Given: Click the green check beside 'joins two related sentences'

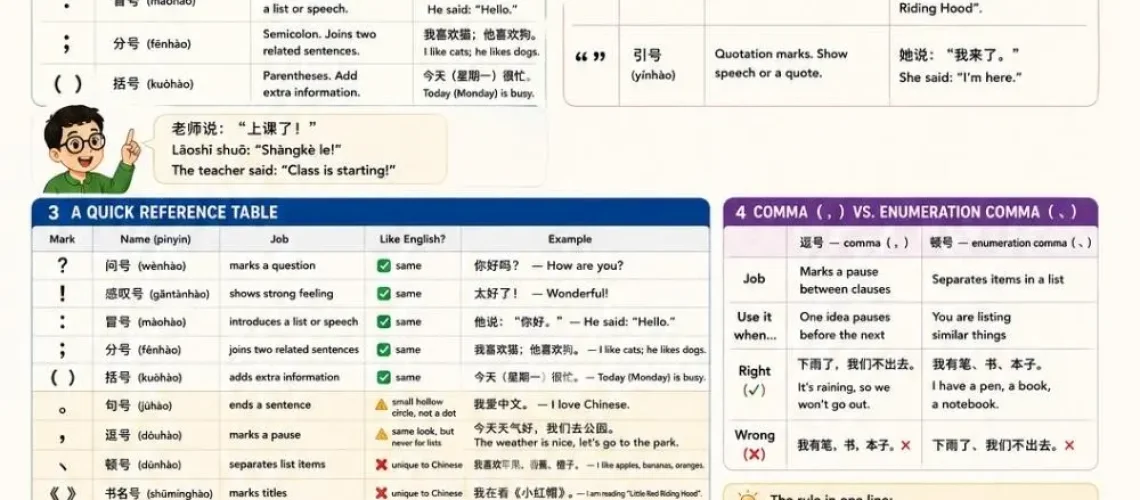Looking at the screenshot, I should coord(384,350).
